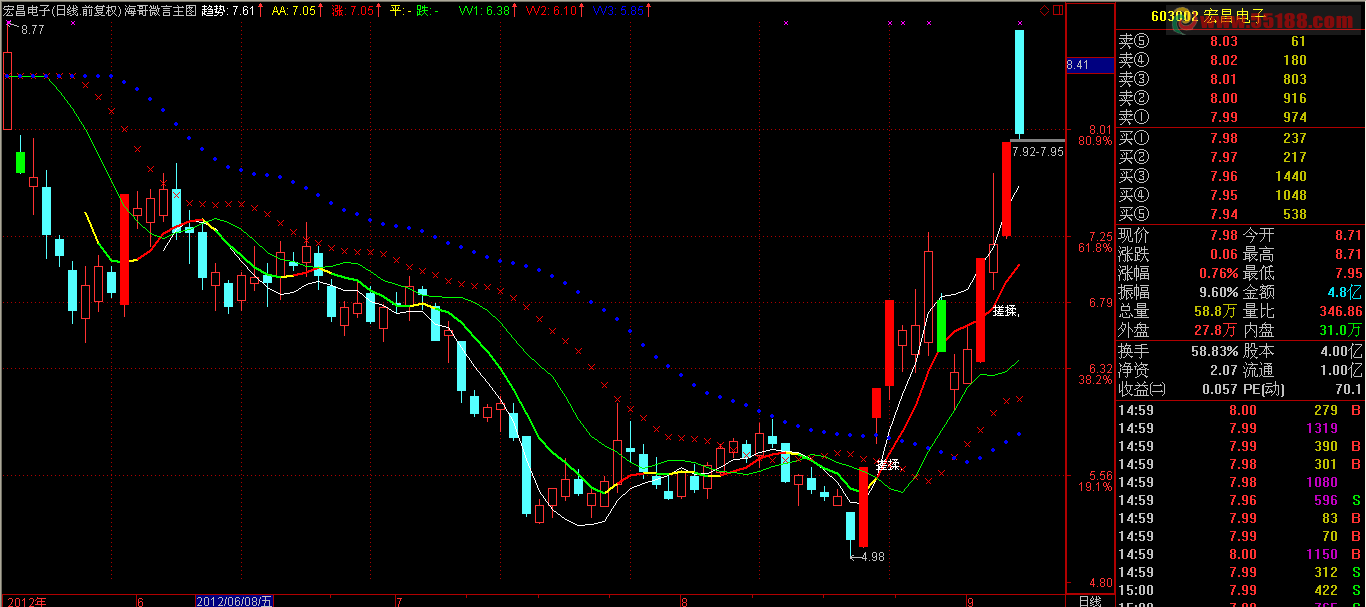
Task: Select the 买④ bid row at 7.95
Action: [1239, 195]
